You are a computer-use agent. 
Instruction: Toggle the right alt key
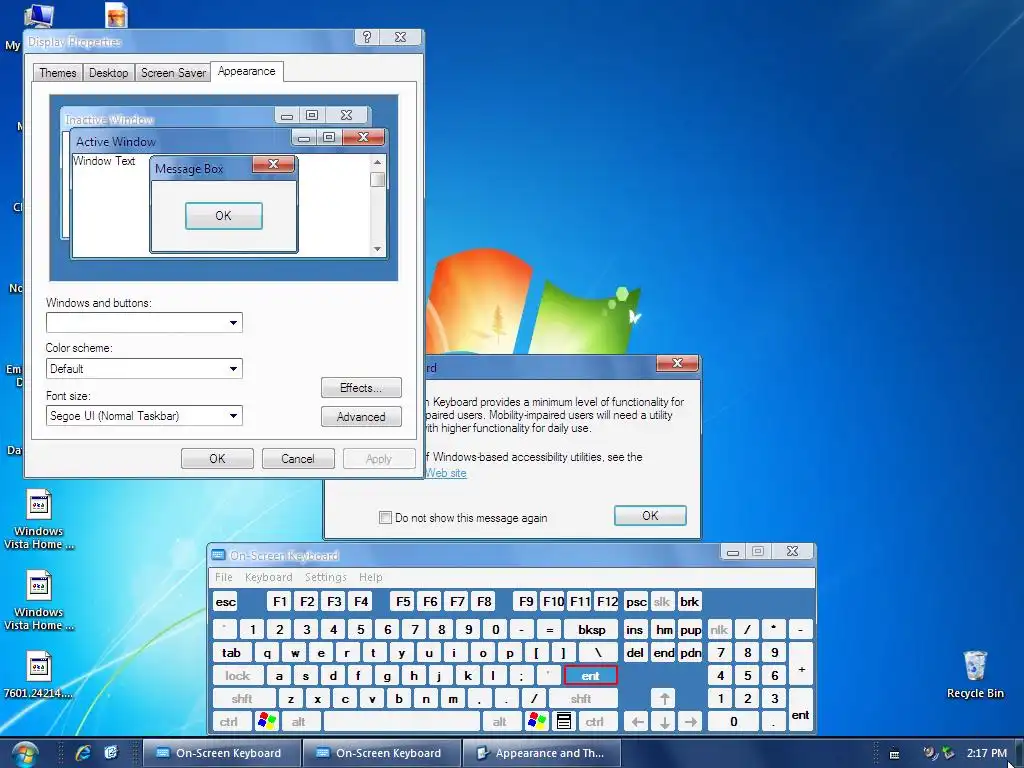[x=500, y=722]
